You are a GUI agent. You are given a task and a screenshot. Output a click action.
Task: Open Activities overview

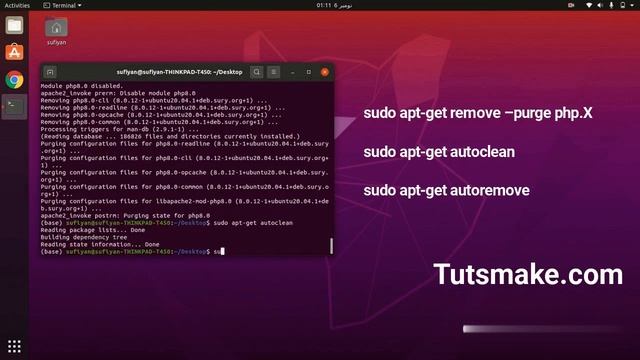[17, 5]
